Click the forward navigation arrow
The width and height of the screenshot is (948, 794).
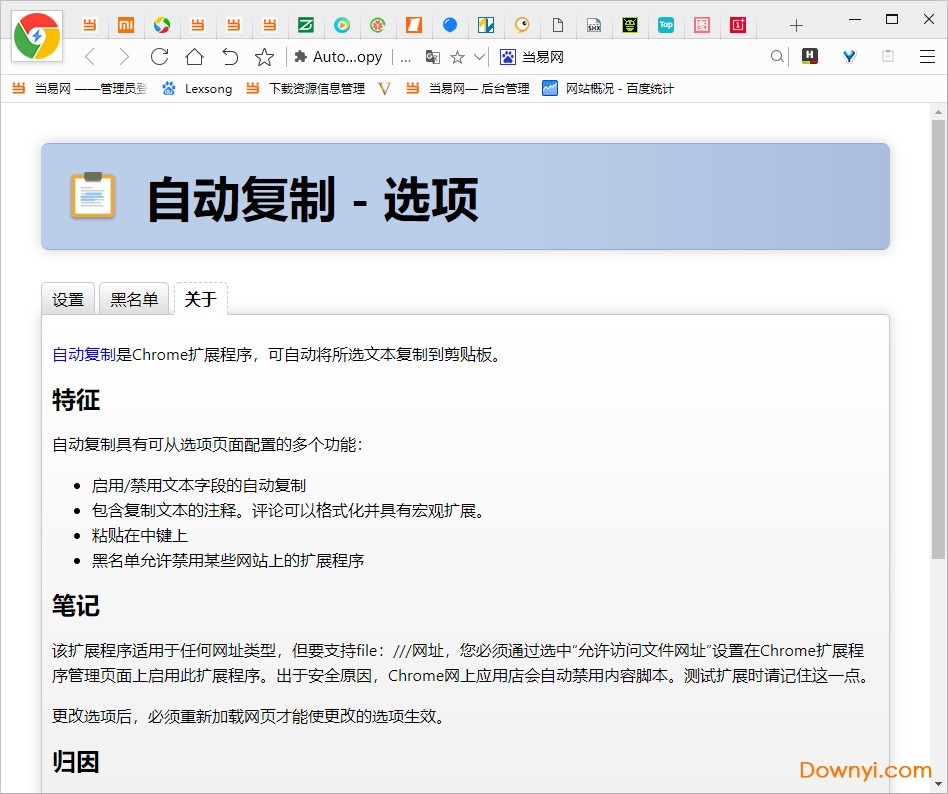click(124, 57)
